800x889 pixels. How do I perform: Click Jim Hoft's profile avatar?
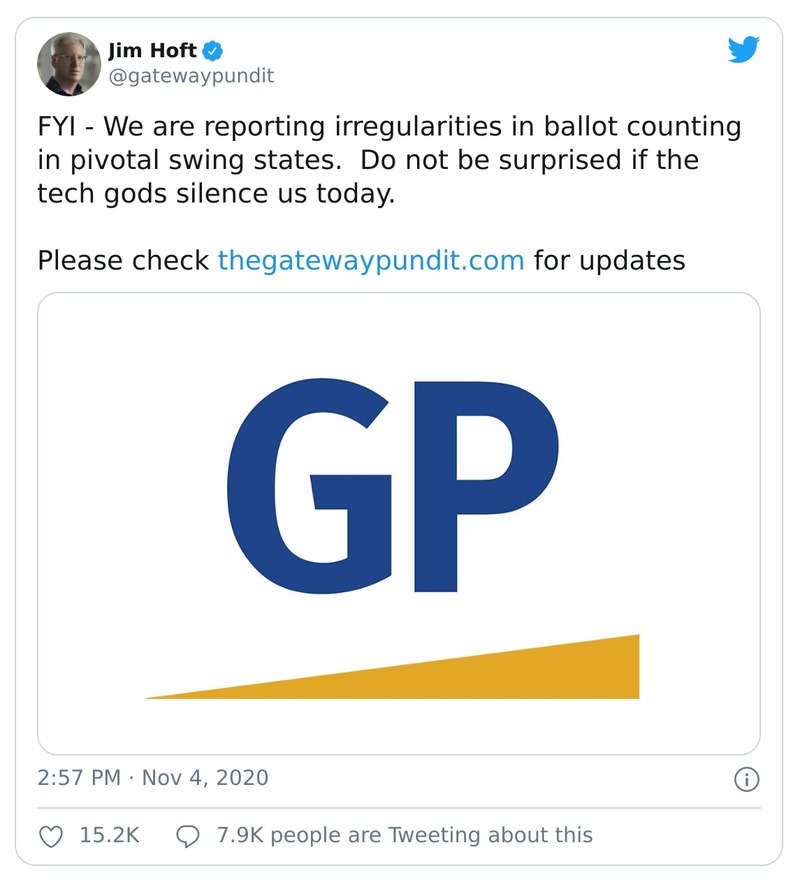(x=69, y=63)
